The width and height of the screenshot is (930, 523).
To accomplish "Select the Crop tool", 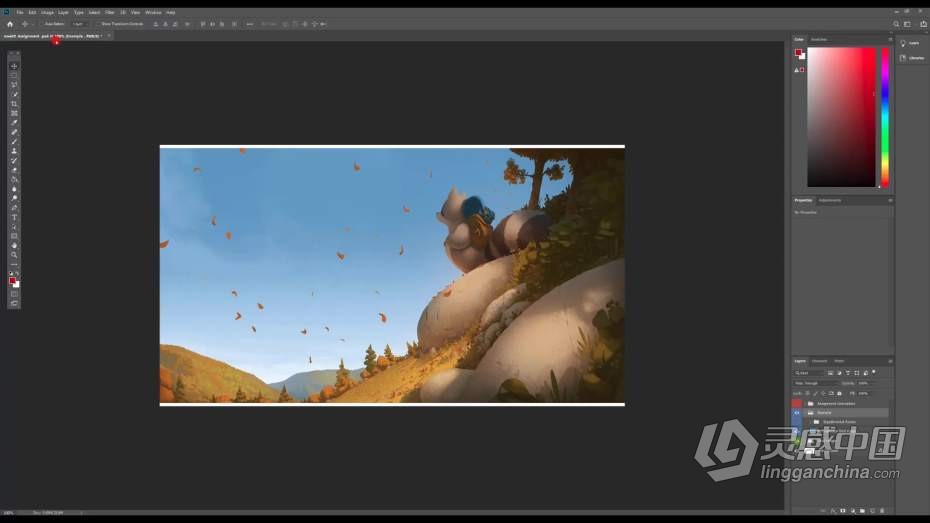I will point(14,104).
